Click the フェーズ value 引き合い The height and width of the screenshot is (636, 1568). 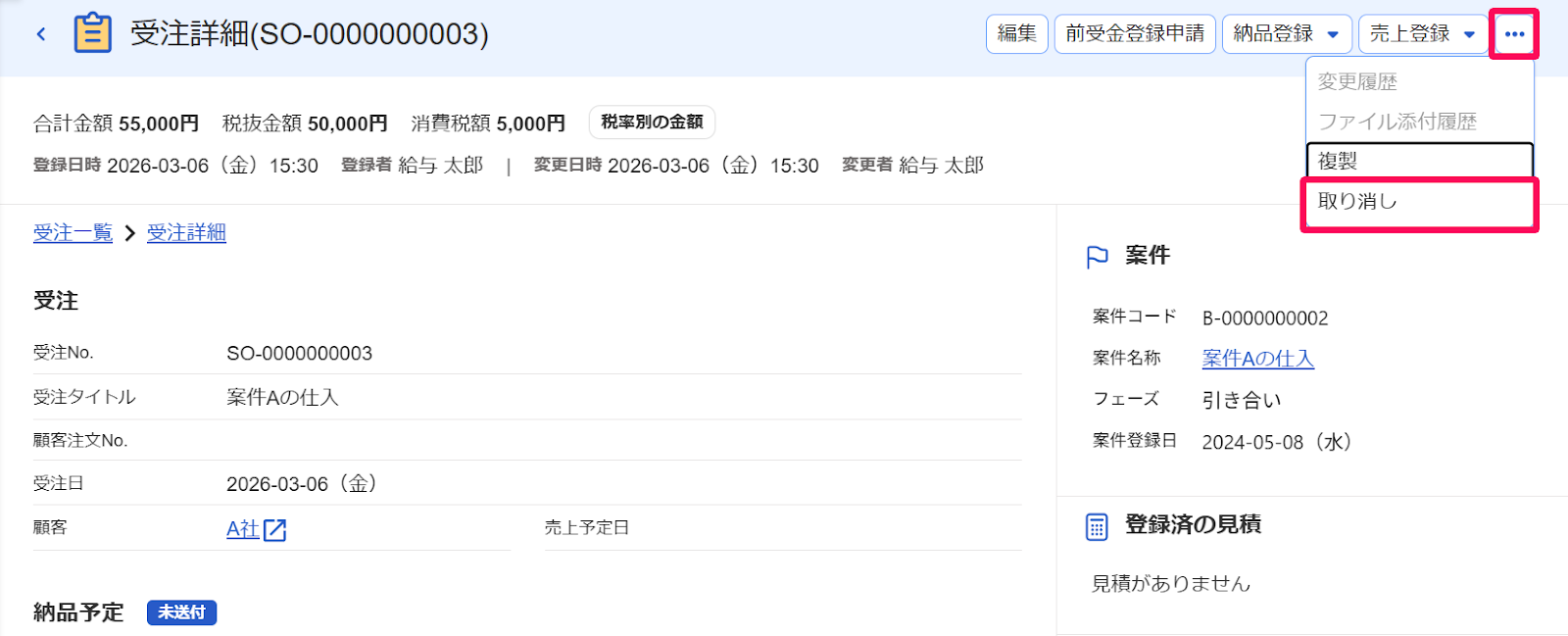coord(1242,401)
